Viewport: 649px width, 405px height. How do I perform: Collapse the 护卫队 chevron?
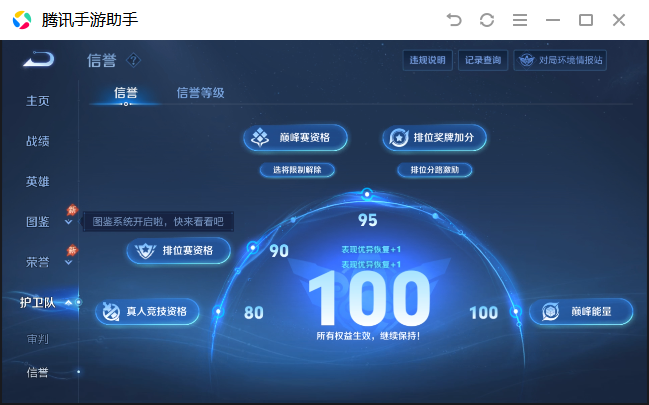69,303
